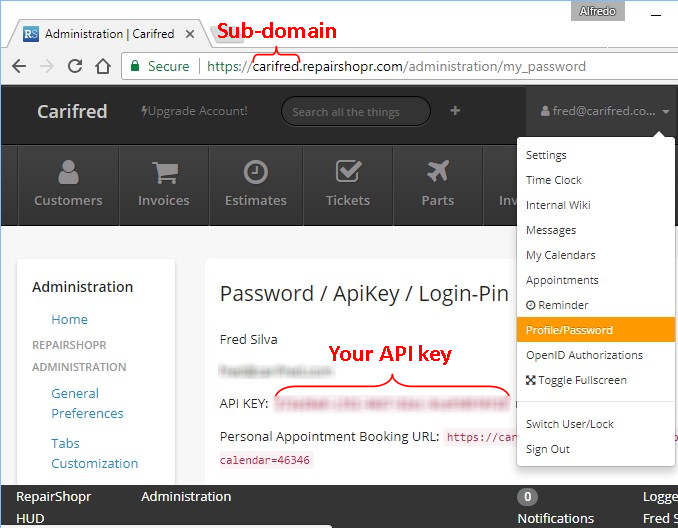Click the Upgrade Account! link
The width and height of the screenshot is (678, 528).
pos(194,111)
